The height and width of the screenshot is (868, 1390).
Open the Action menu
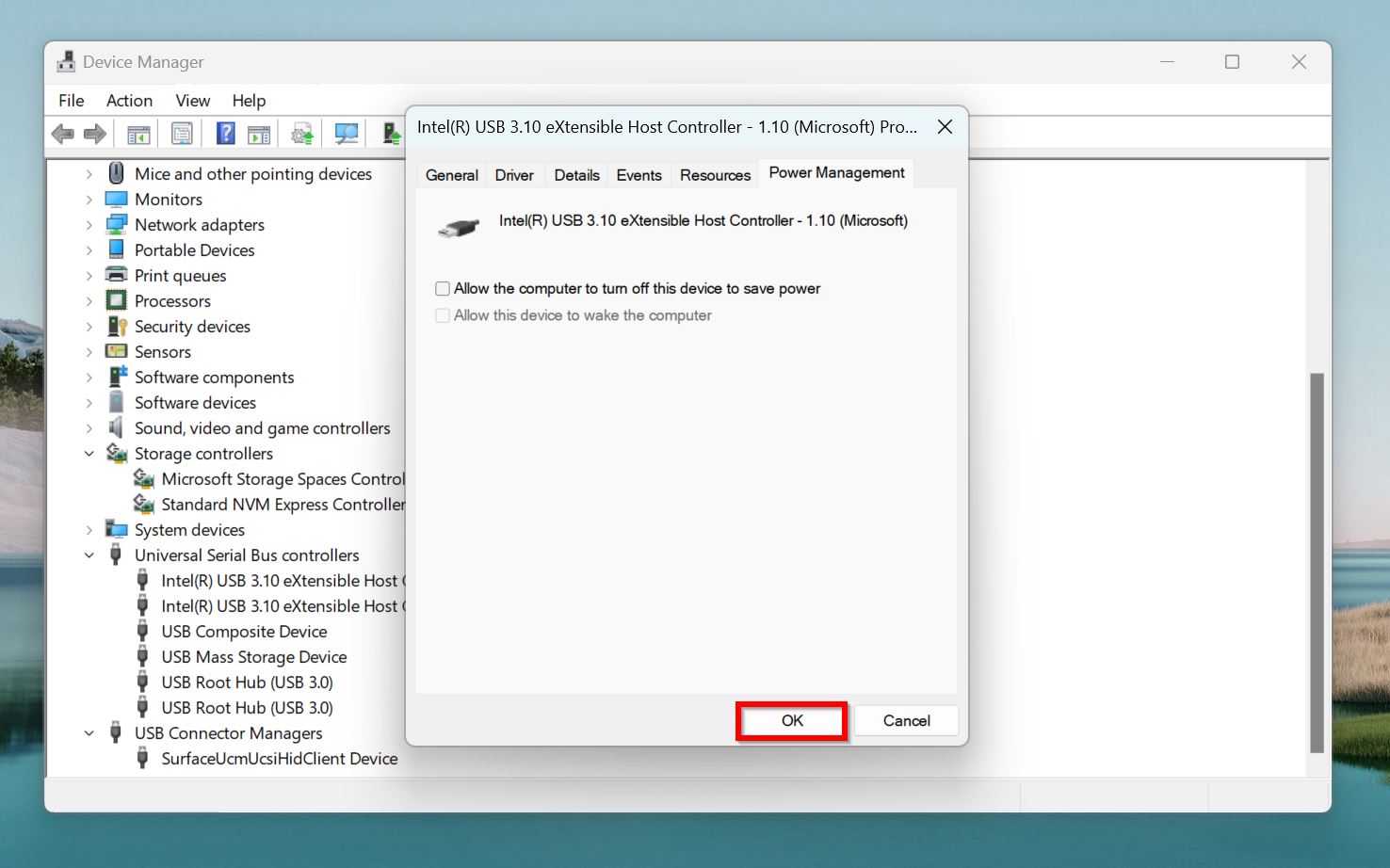point(129,101)
